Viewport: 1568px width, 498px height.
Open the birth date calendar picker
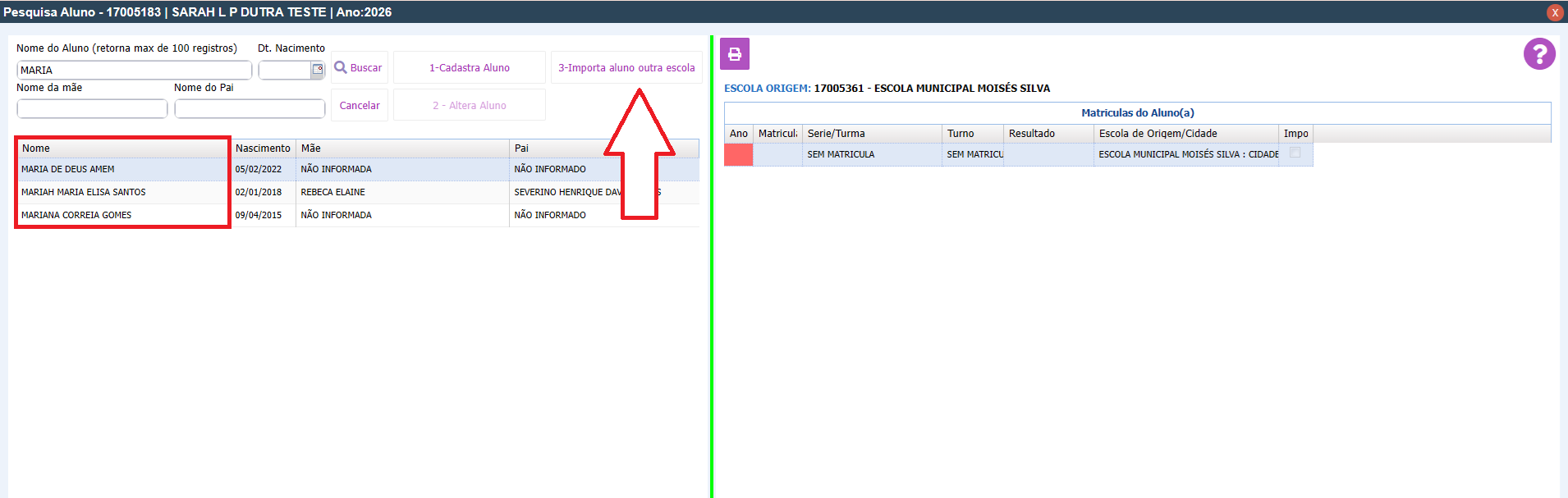318,70
